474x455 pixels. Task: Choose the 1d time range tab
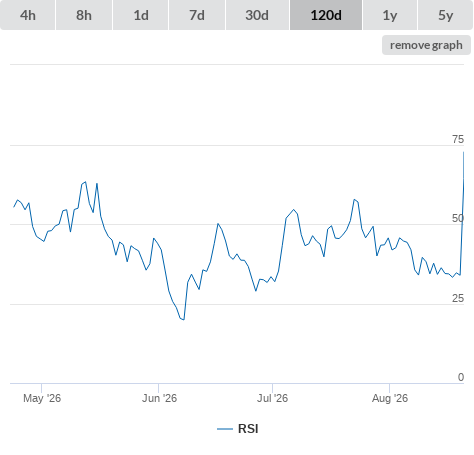point(141,15)
